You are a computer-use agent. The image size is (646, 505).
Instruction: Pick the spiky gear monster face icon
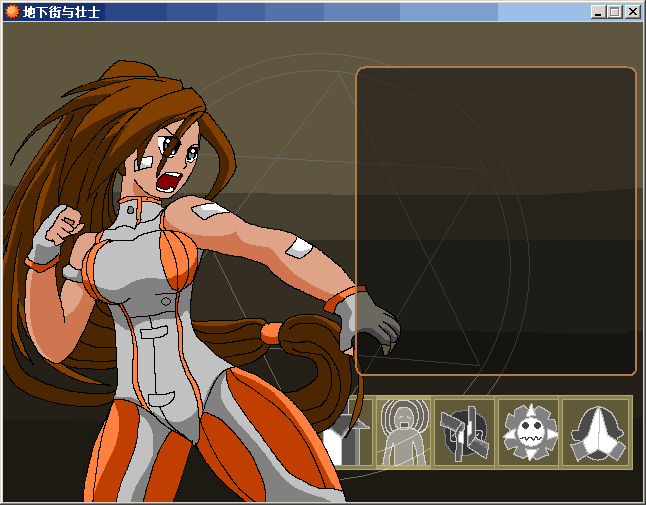point(528,432)
